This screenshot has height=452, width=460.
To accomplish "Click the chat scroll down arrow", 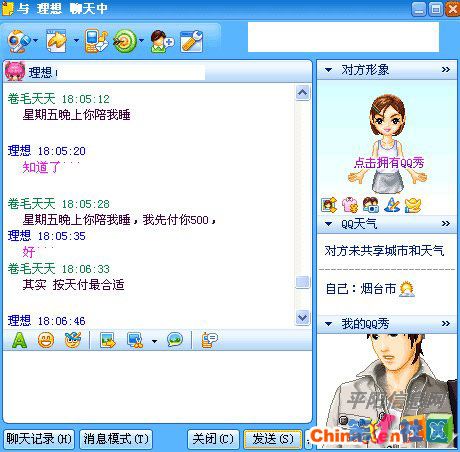I will [302, 318].
